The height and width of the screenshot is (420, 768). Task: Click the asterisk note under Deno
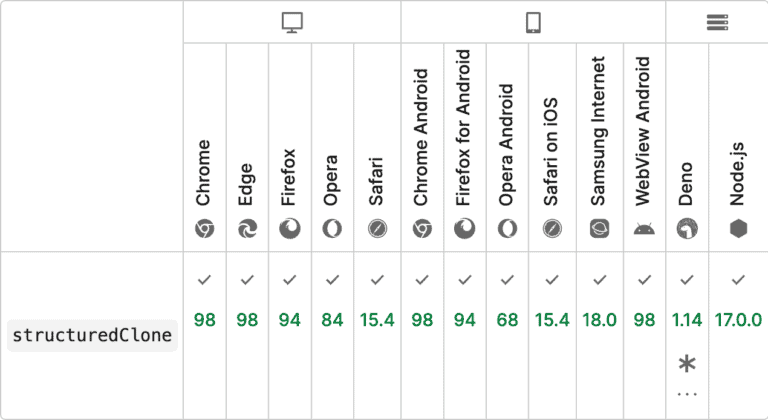pyautogui.click(x=687, y=364)
